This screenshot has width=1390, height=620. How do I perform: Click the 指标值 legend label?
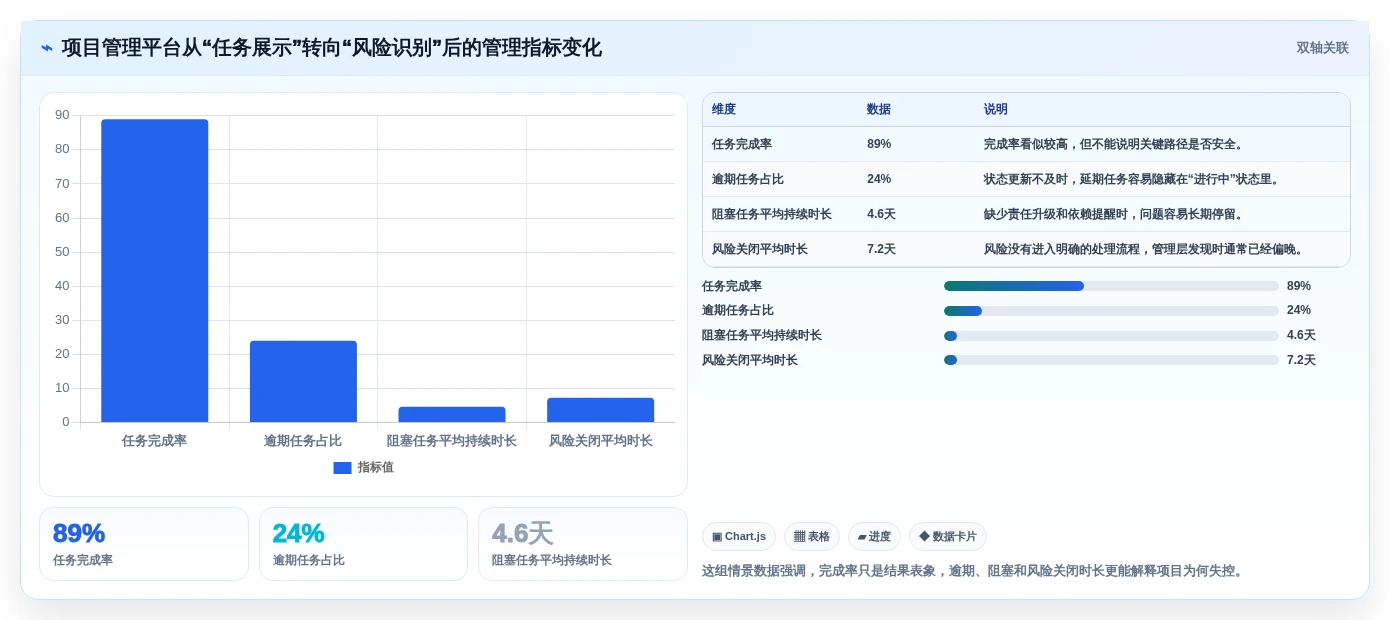click(375, 467)
